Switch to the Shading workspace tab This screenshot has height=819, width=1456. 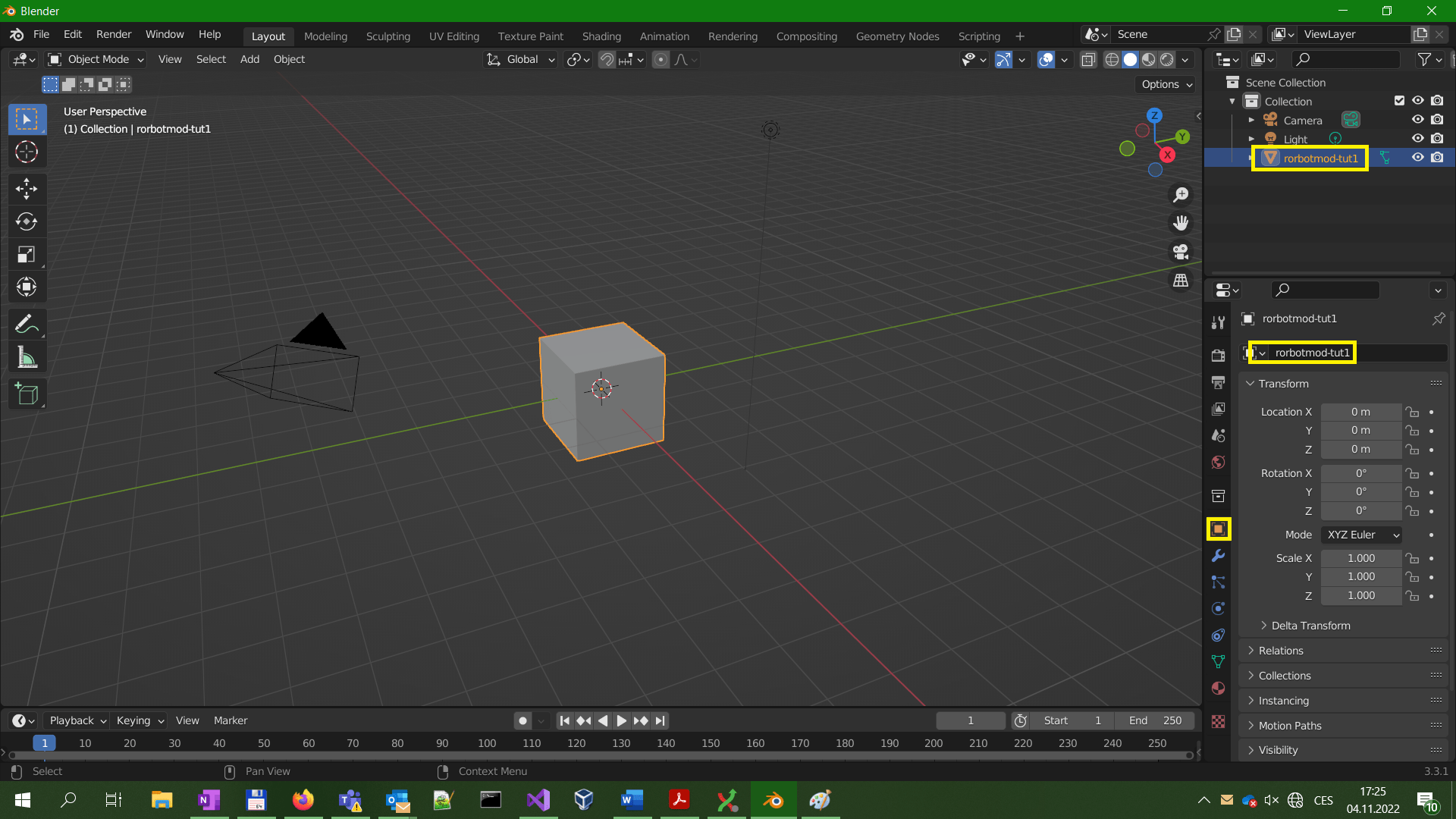point(601,36)
